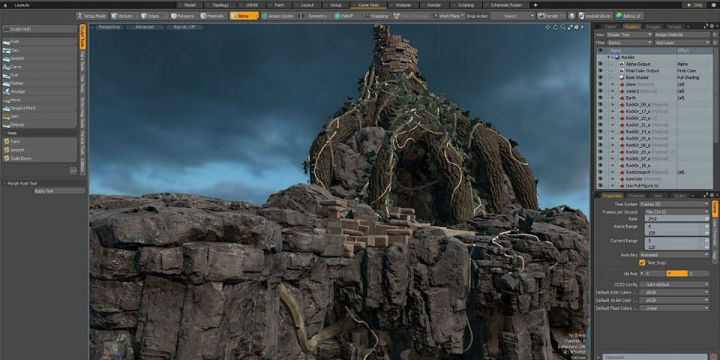720x360 pixels.
Task: Open the Action Center menu
Action: click(x=278, y=16)
